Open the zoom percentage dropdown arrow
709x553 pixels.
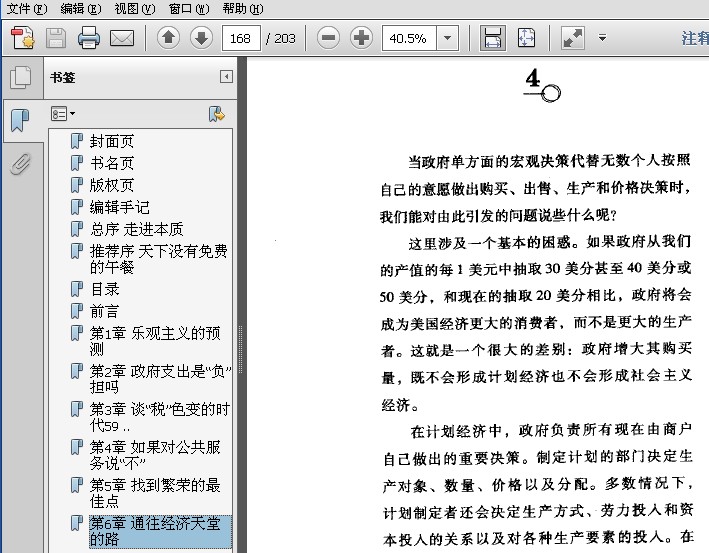coord(447,39)
